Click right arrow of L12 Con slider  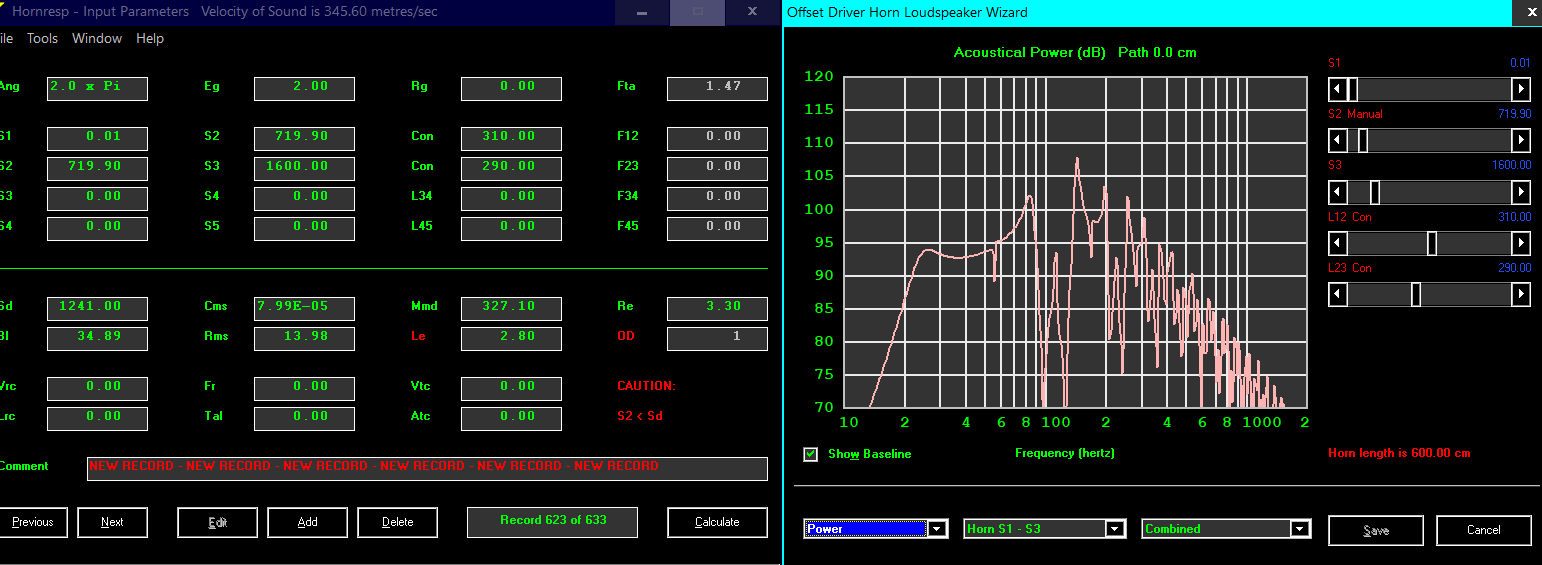1521,243
